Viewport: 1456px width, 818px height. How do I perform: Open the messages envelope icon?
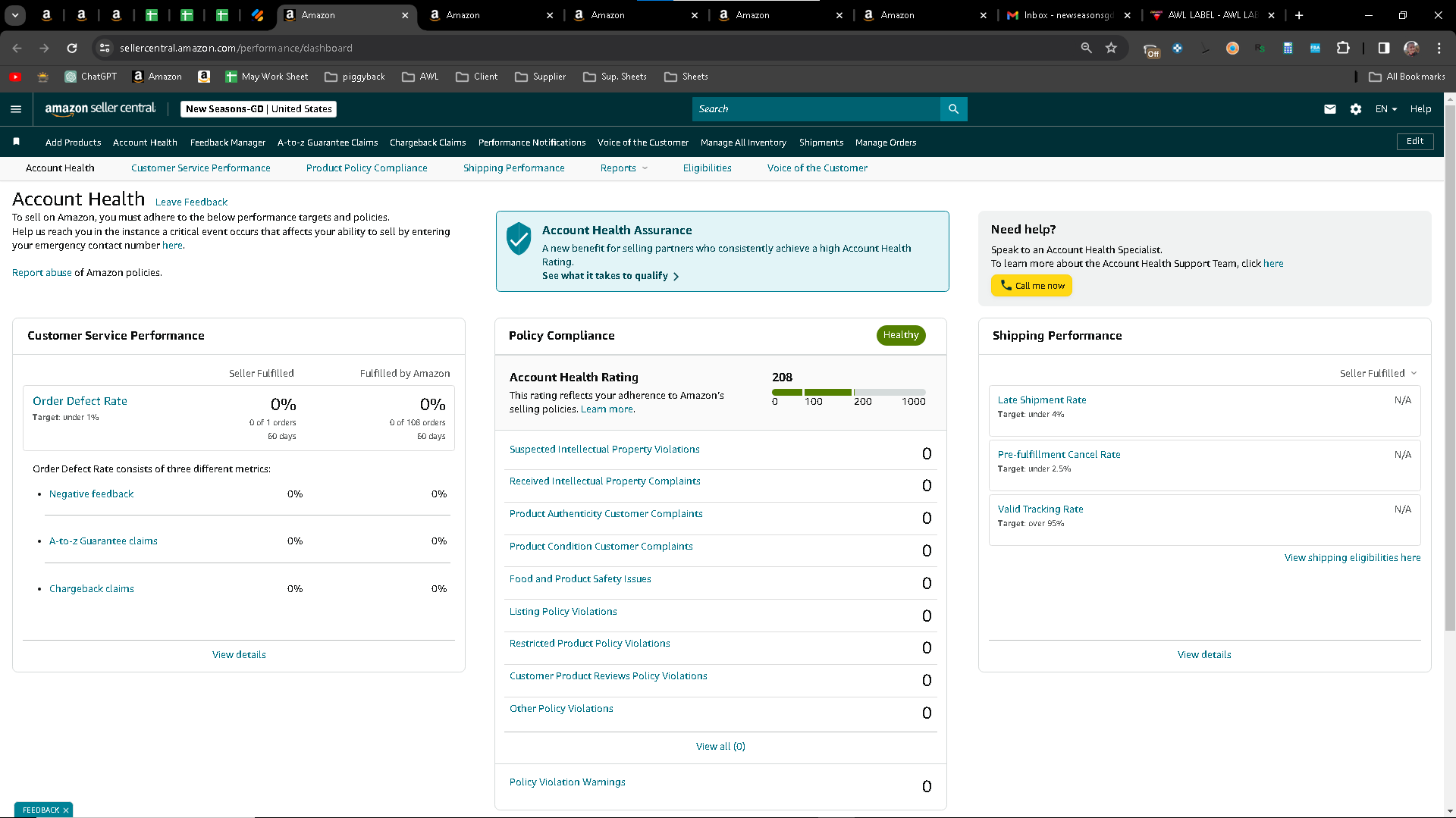pos(1330,109)
